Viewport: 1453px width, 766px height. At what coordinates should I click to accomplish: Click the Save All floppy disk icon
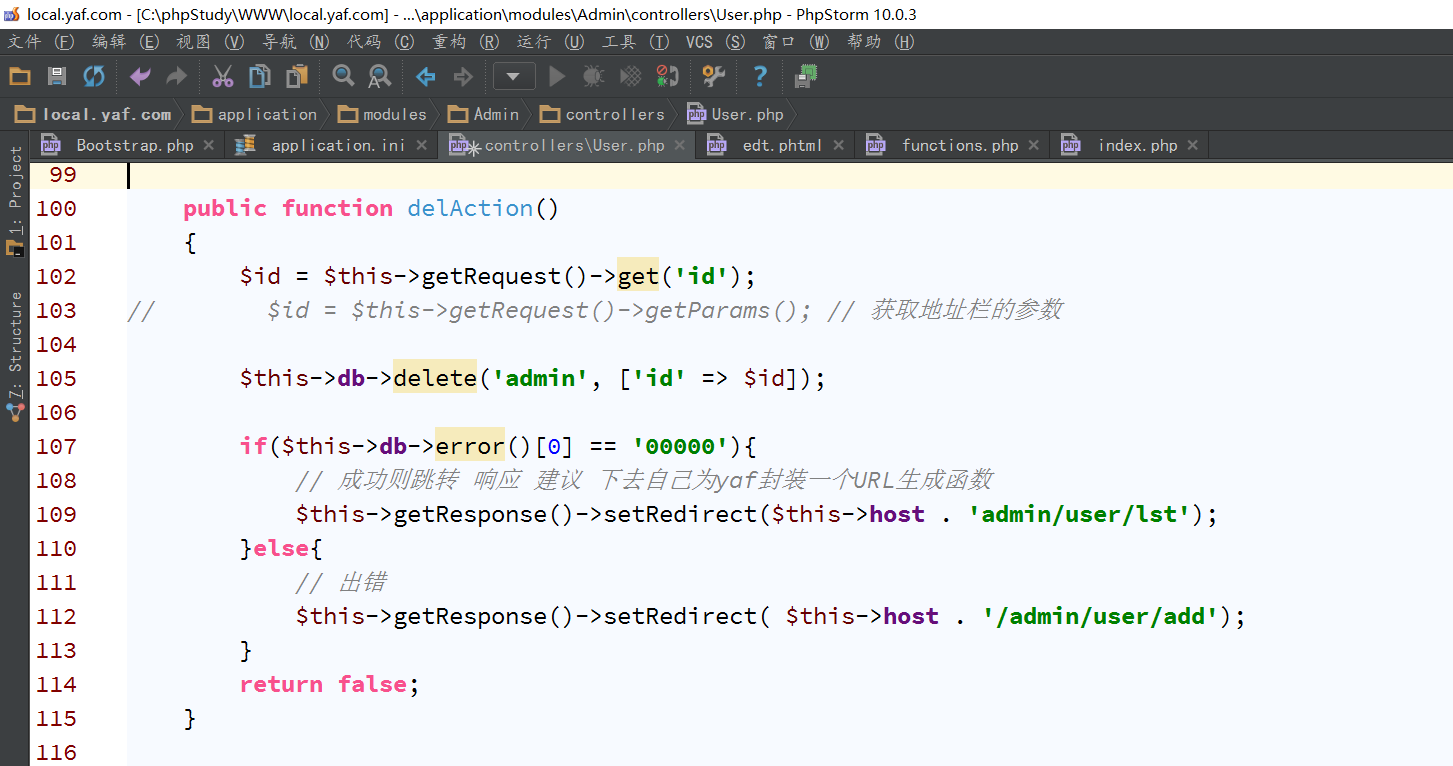click(x=57, y=76)
